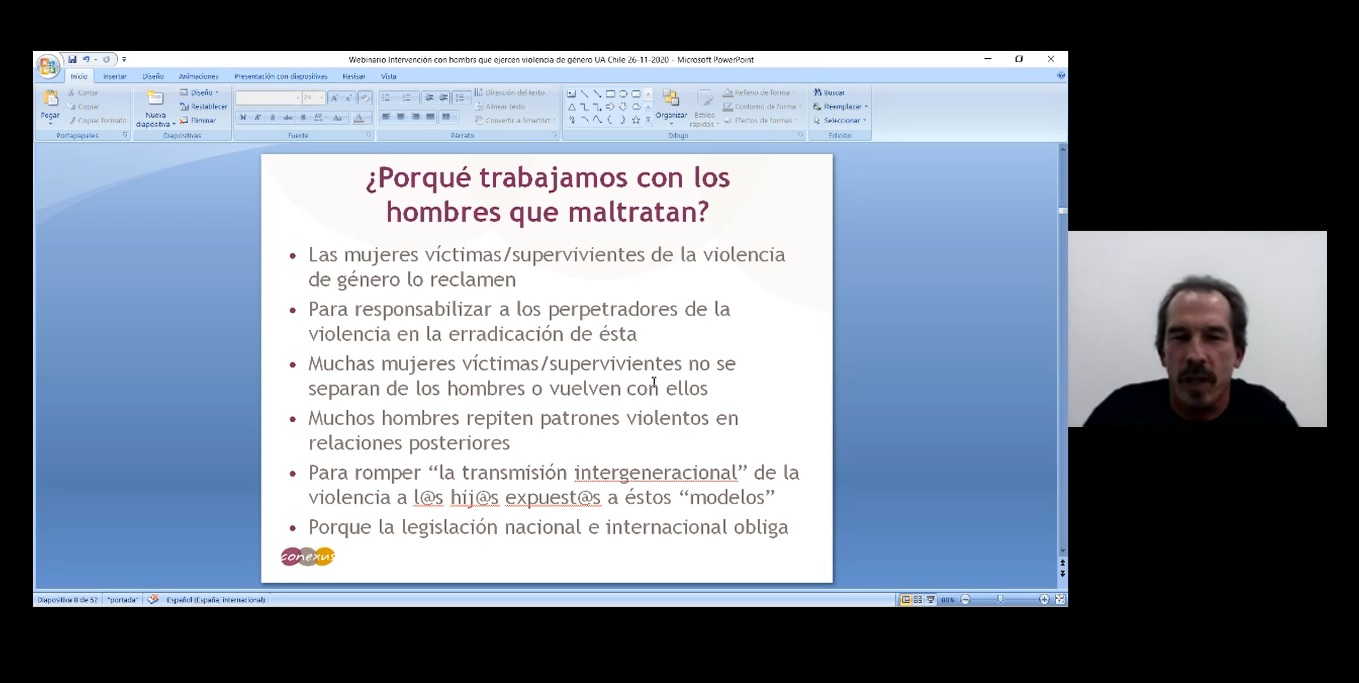Open Relleno de forma fill menu
This screenshot has height=683, width=1359.
pos(760,92)
